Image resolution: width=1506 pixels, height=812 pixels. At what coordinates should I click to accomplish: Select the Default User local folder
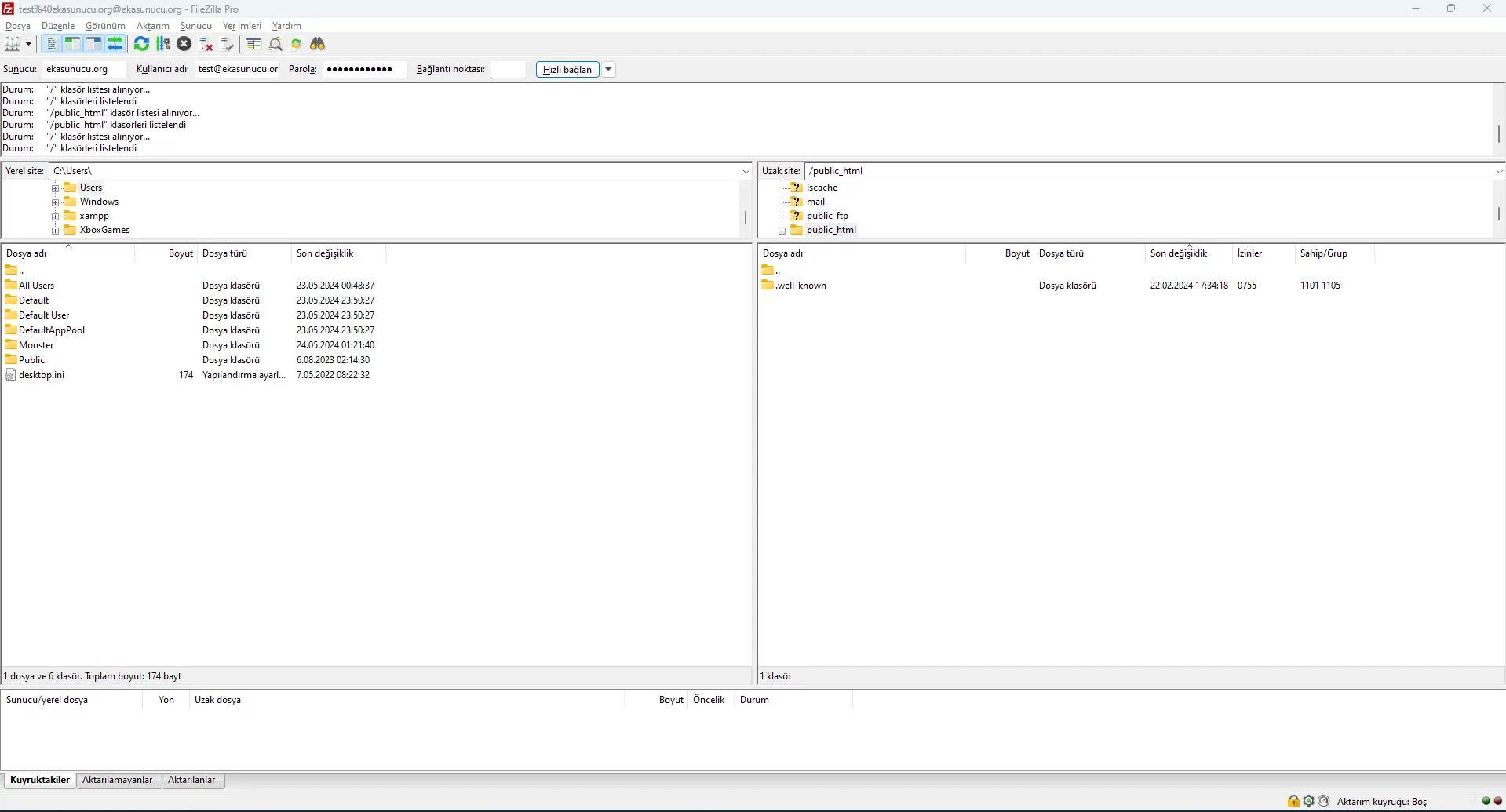tap(44, 315)
